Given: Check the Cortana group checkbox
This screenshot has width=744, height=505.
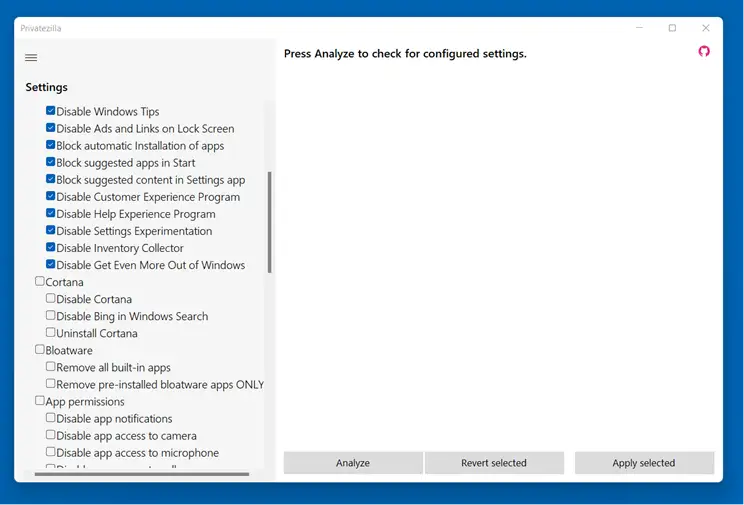Looking at the screenshot, I should tap(40, 281).
